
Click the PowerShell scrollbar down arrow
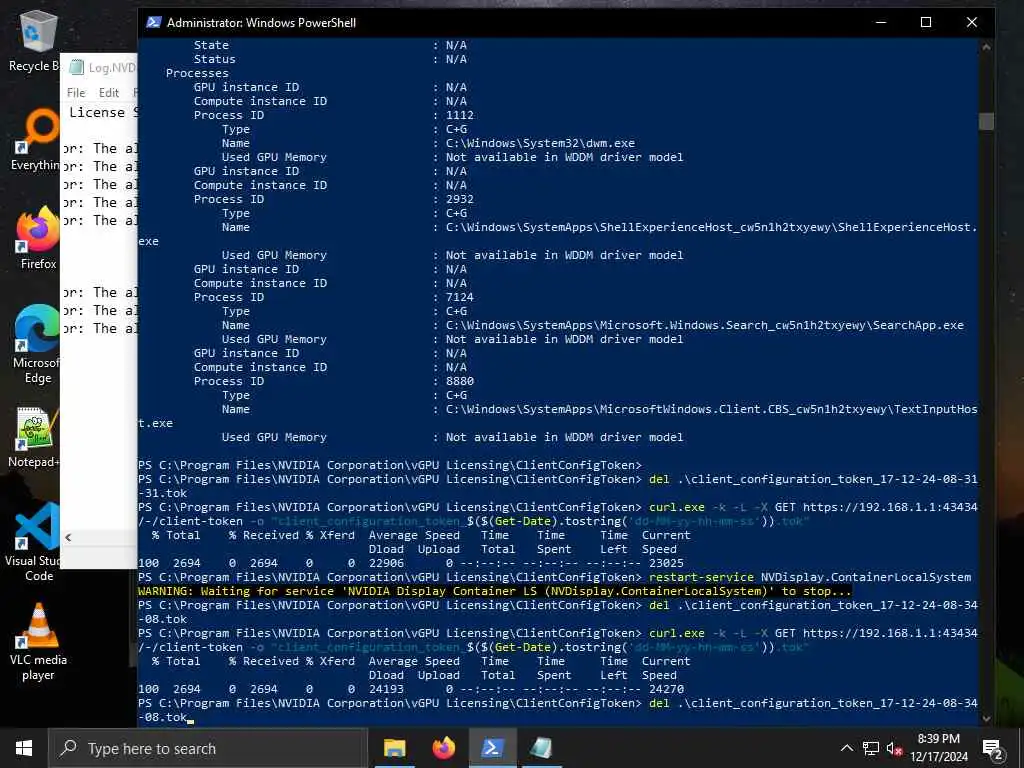tap(986, 718)
